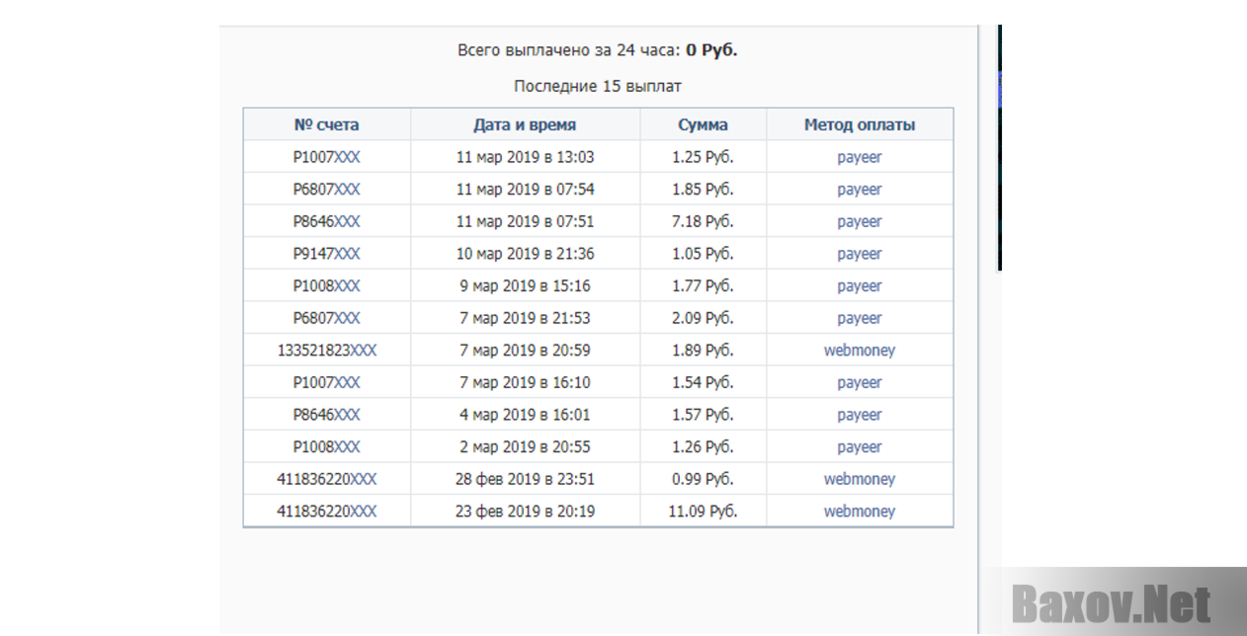
Task: Click the amount '1.77 Руб.'
Action: (703, 286)
